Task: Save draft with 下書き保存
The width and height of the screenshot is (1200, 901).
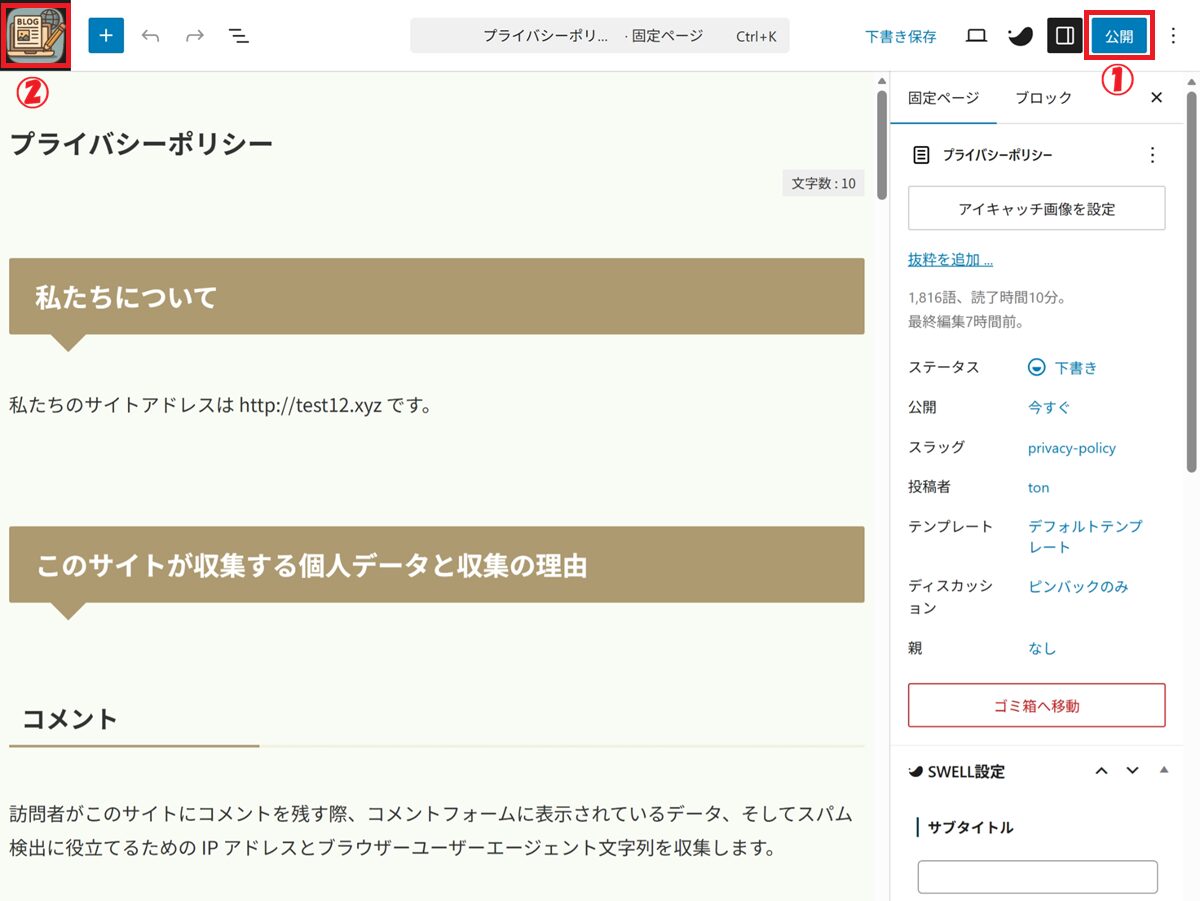Action: click(x=900, y=36)
